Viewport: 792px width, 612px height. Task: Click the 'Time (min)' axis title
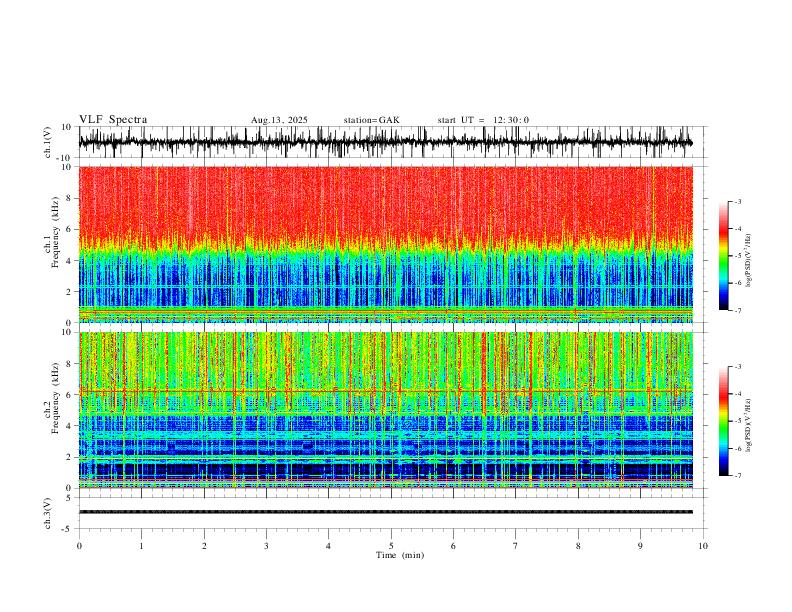(x=400, y=555)
